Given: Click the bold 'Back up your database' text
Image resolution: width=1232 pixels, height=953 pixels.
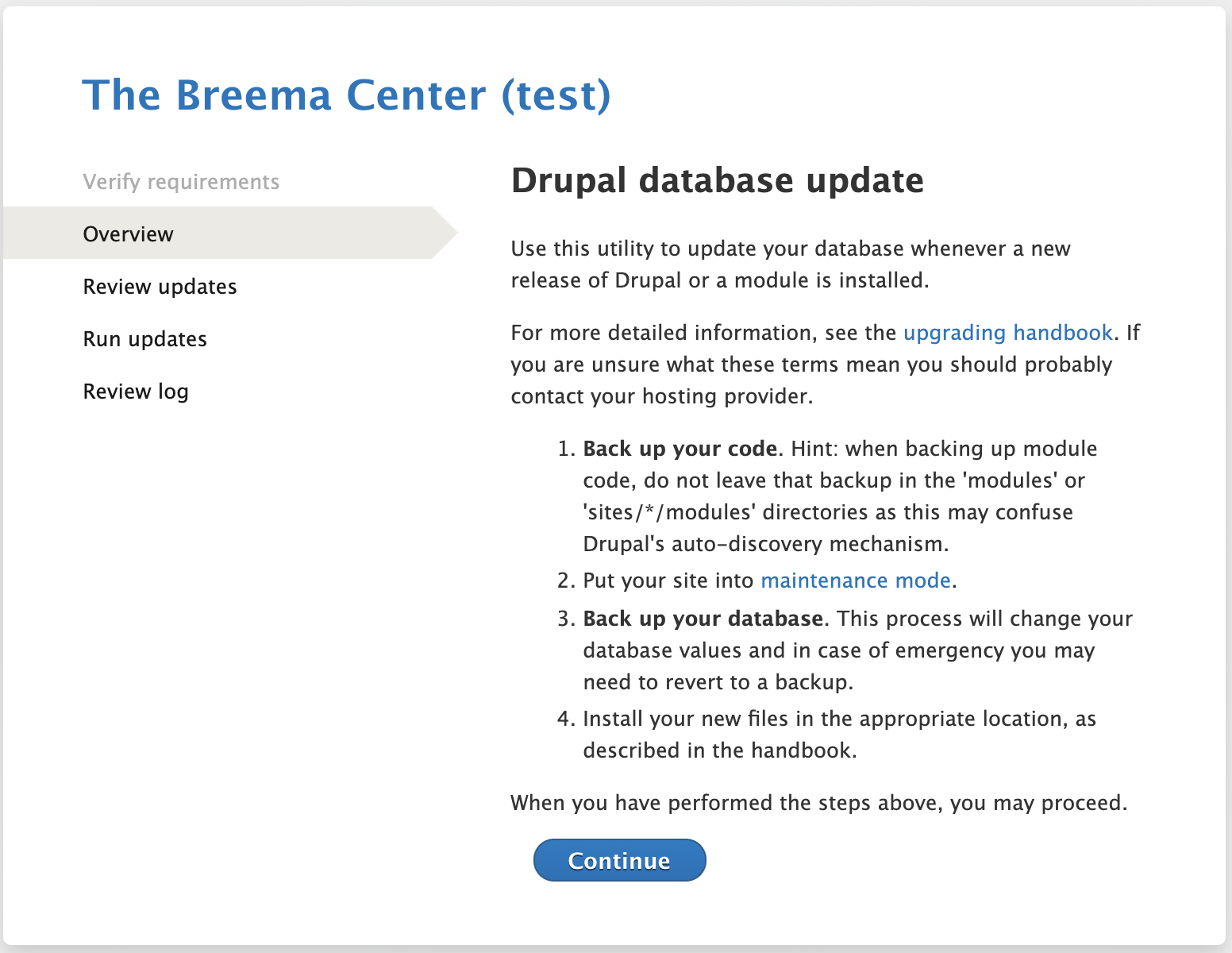Looking at the screenshot, I should [703, 619].
